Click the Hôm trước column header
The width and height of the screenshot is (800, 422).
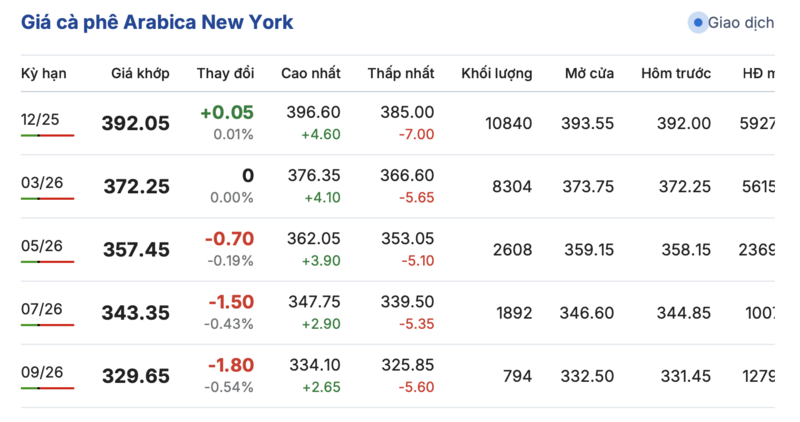pos(676,73)
